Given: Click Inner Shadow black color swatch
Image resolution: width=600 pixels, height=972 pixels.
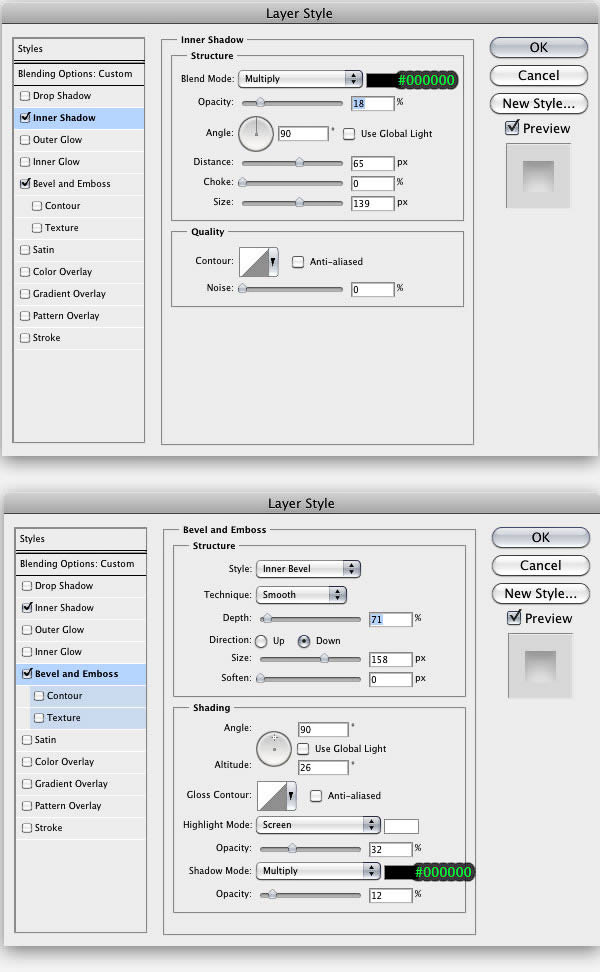Looking at the screenshot, I should (x=381, y=79).
